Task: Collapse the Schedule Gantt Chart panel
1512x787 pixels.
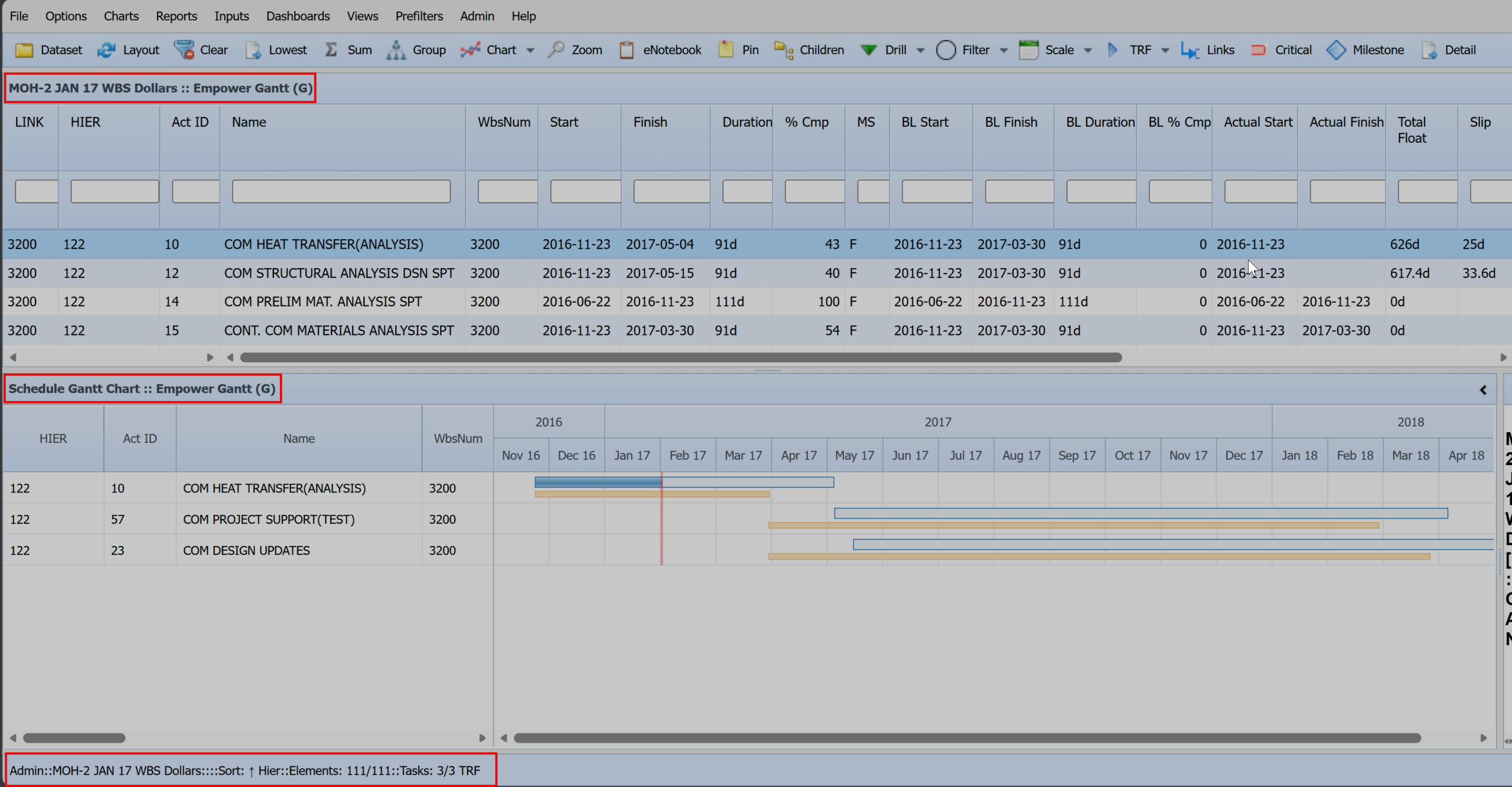Action: coord(1484,390)
